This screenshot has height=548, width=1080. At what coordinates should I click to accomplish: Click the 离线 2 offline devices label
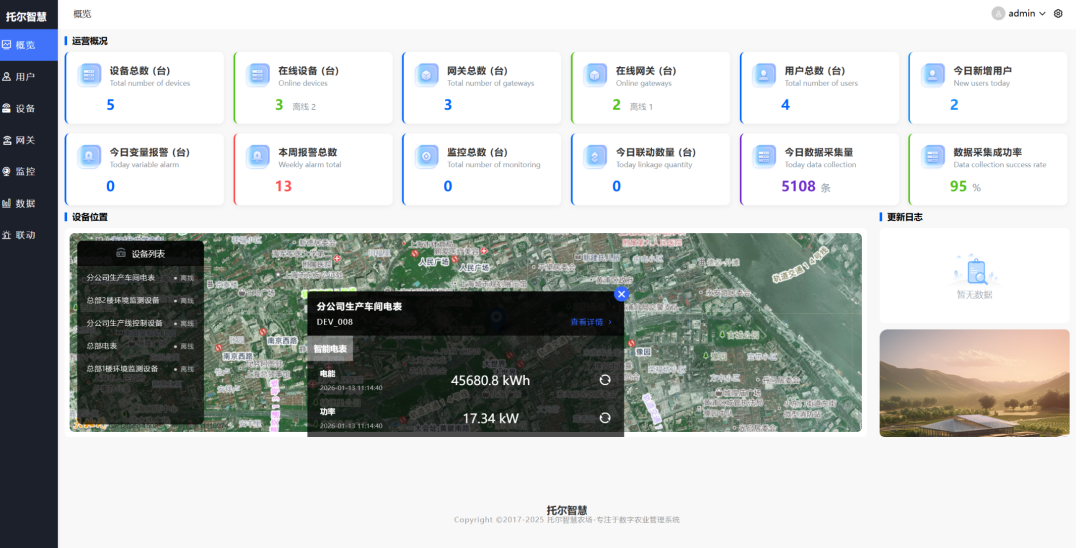click(x=304, y=107)
